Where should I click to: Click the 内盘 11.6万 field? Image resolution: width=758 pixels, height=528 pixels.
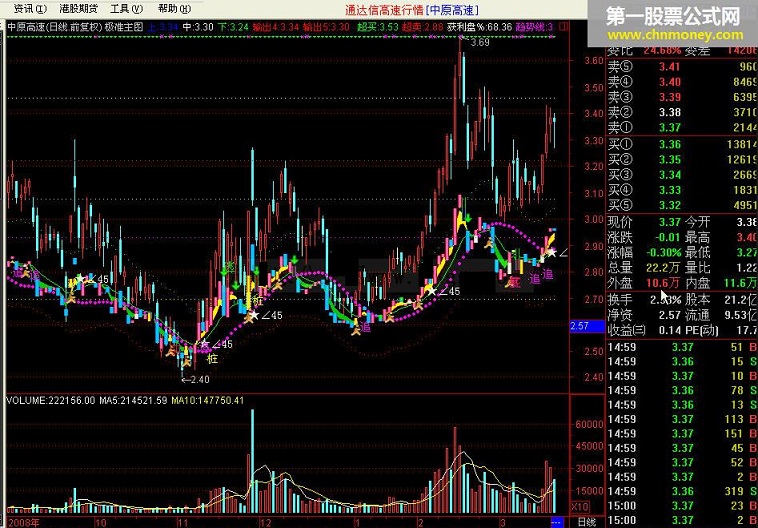coord(721,282)
